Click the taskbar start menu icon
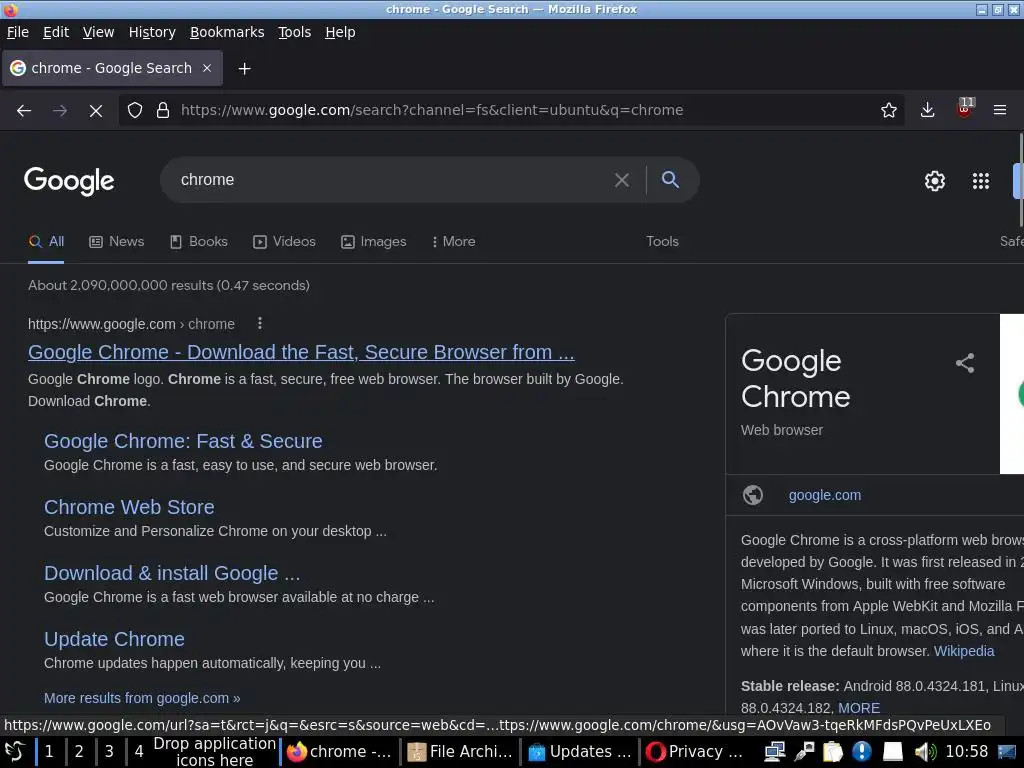 (x=15, y=752)
